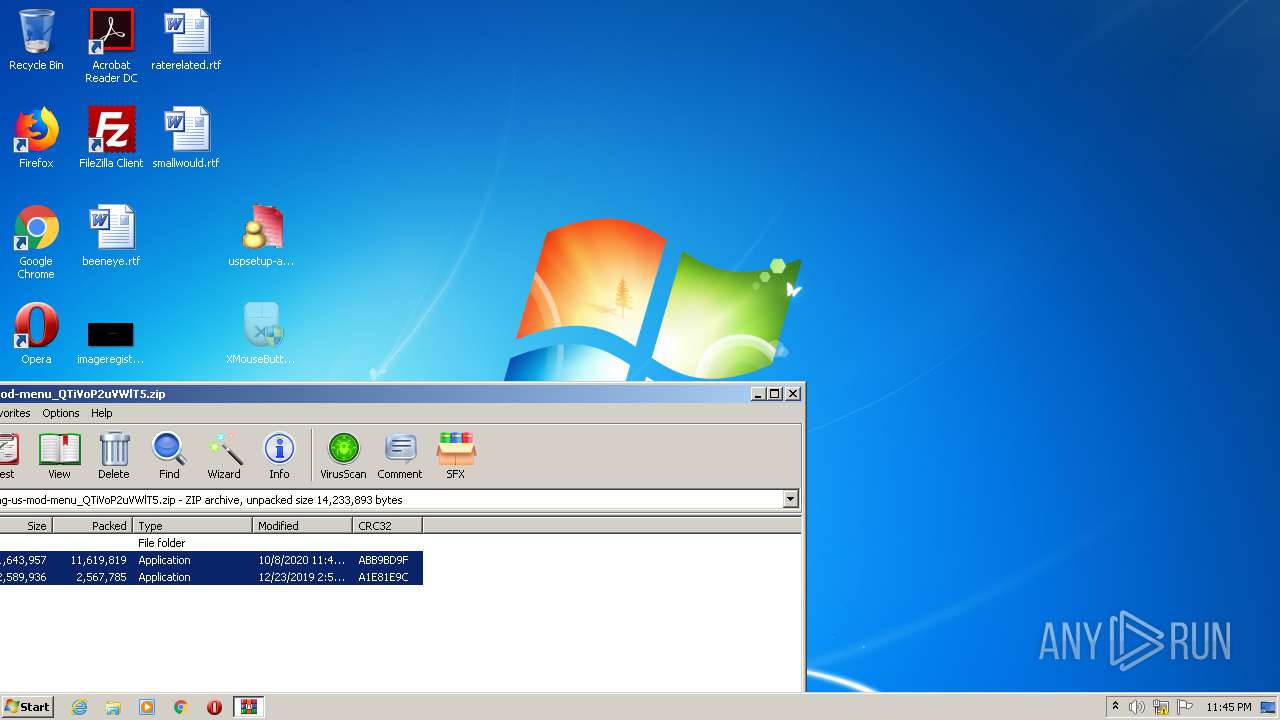
Task: Open Windows Media Player from the taskbar
Action: click(147, 707)
